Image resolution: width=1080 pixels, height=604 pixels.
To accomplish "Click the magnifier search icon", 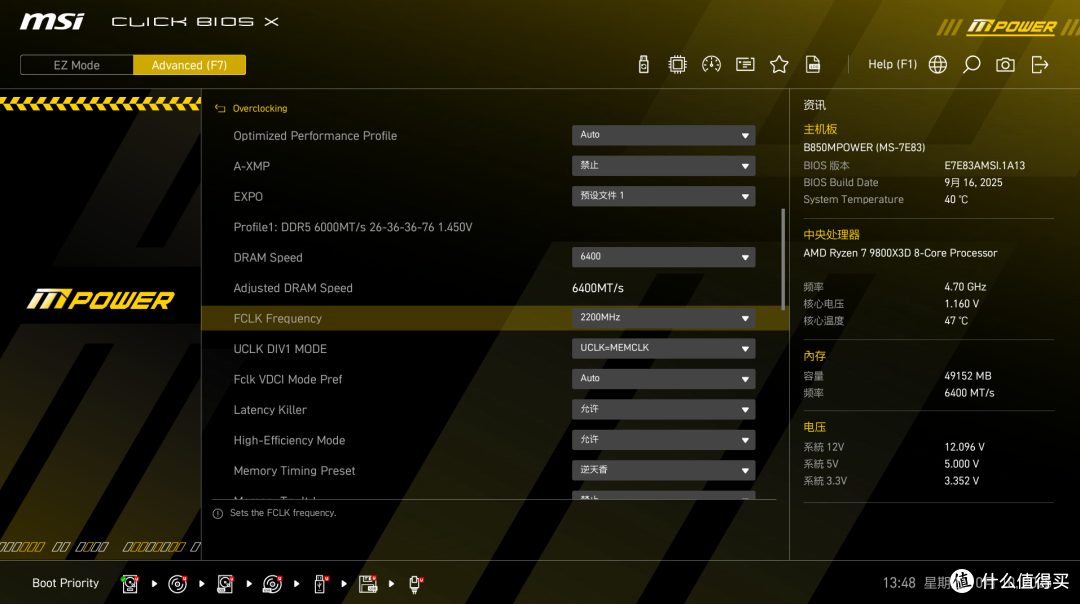I will (971, 65).
